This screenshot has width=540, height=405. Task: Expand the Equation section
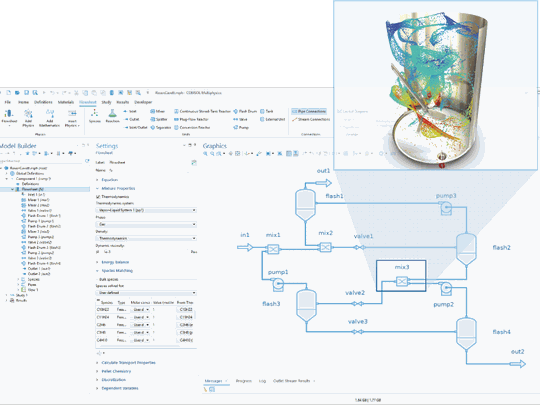tap(107, 180)
